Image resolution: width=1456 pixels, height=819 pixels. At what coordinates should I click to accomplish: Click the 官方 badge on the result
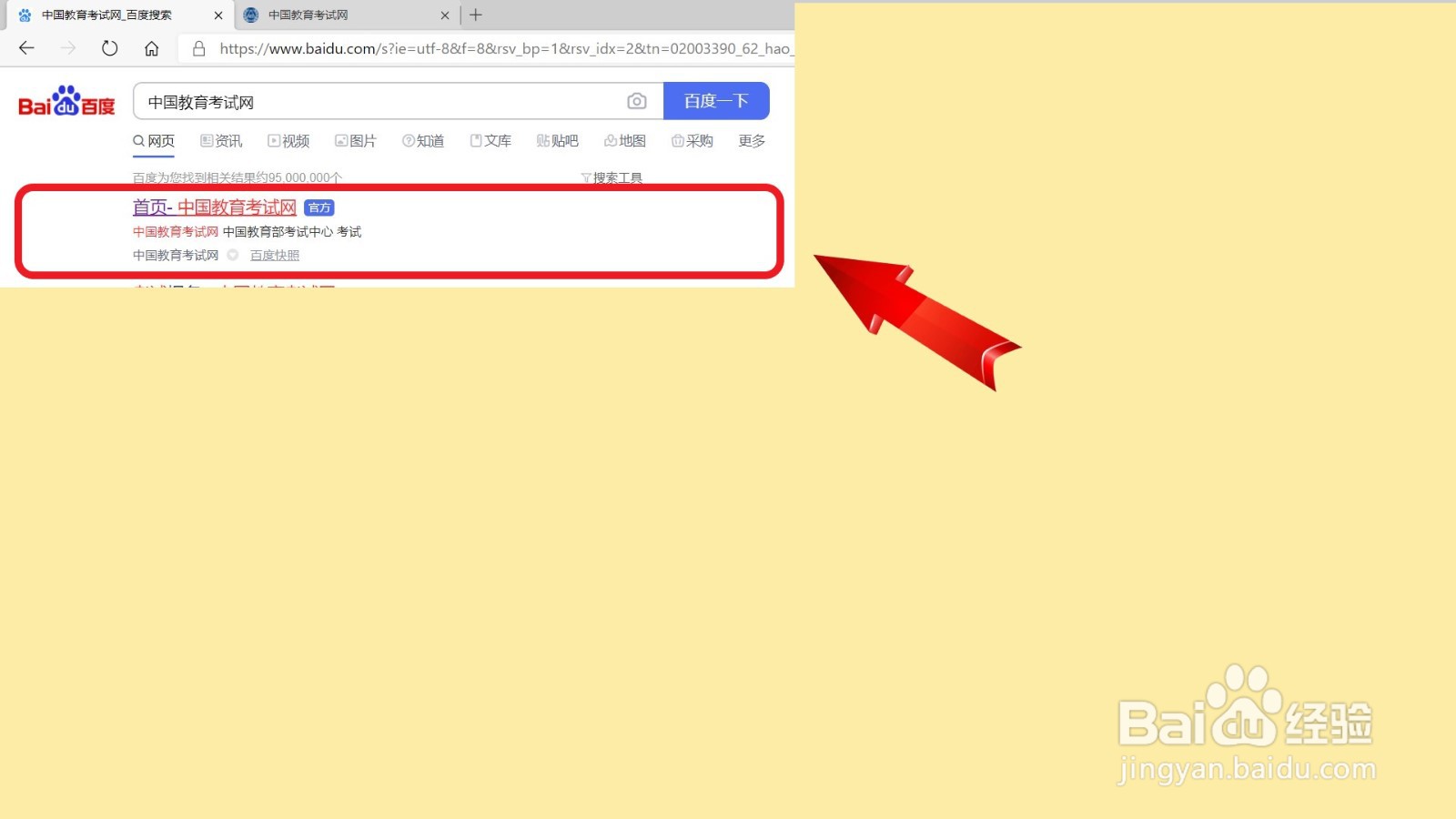pyautogui.click(x=319, y=208)
